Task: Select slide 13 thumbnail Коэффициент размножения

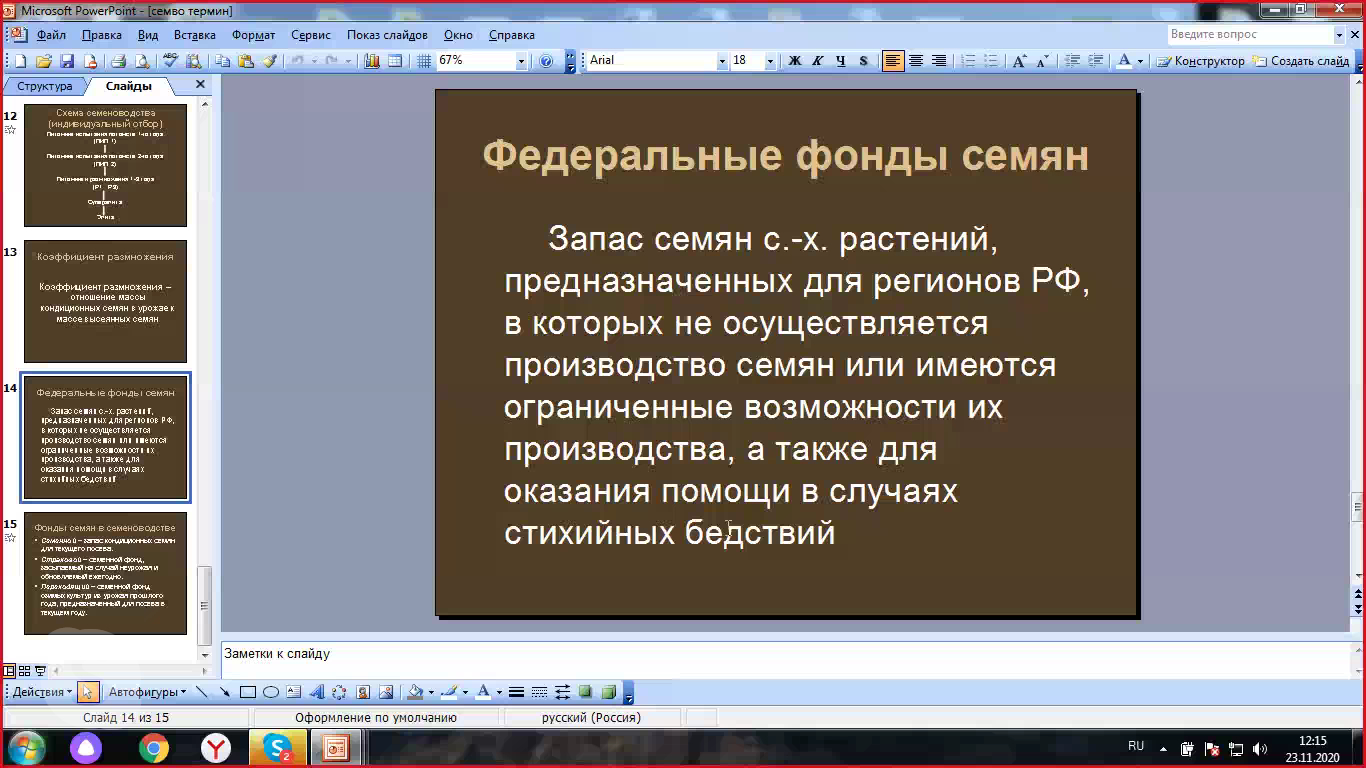Action: tap(105, 300)
